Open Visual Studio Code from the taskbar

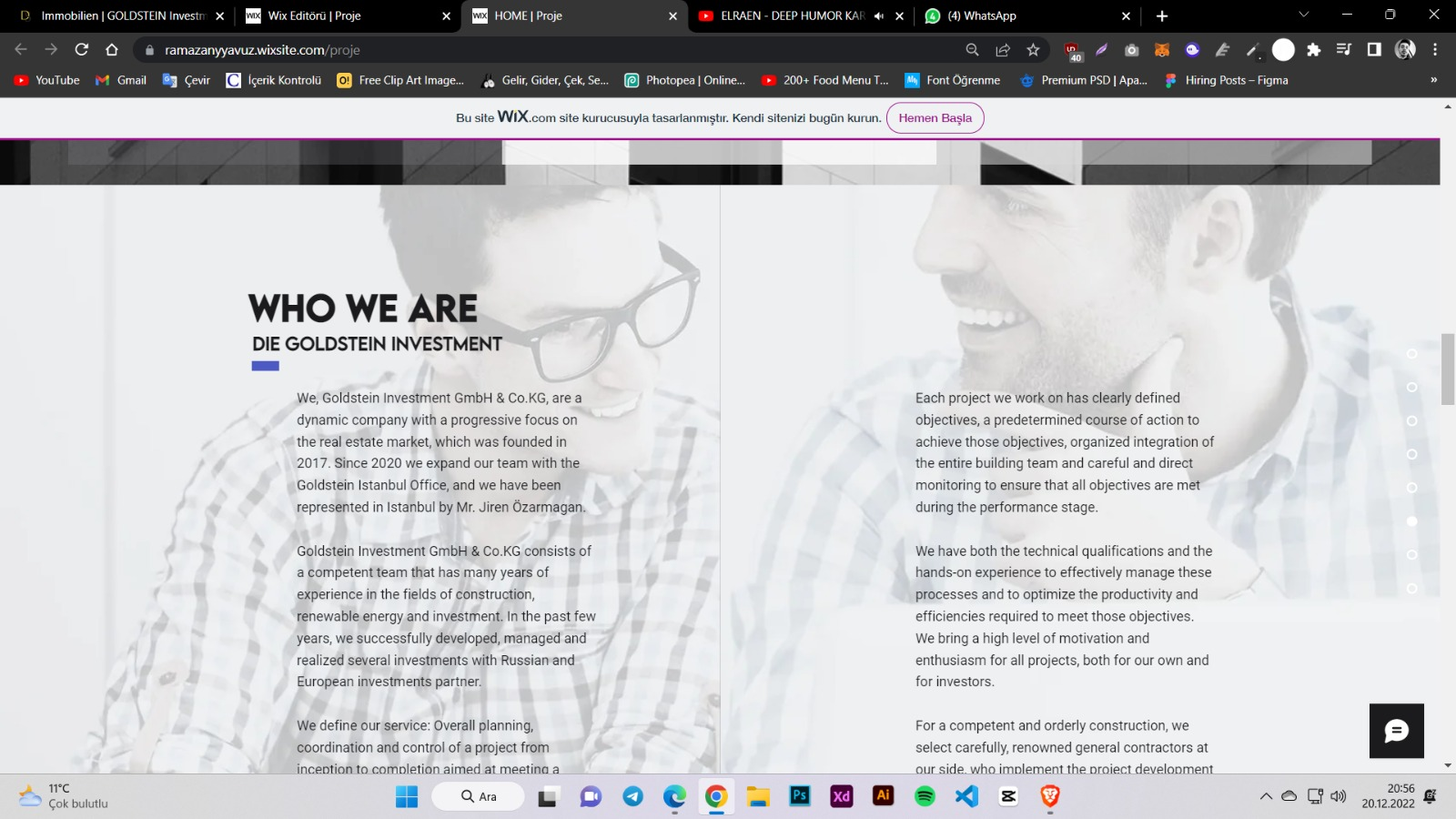click(x=966, y=797)
